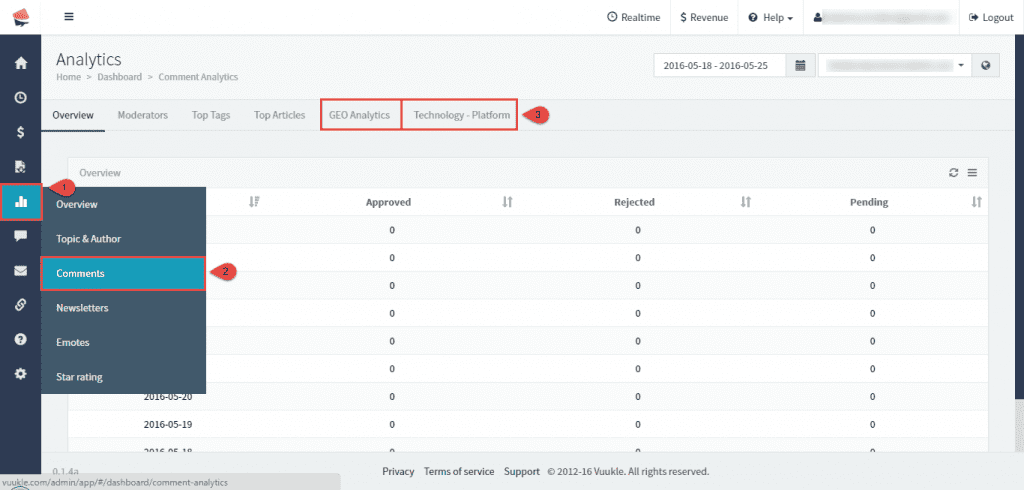Open the speech bubble icon in the sidebar
The height and width of the screenshot is (490, 1024).
pos(20,236)
